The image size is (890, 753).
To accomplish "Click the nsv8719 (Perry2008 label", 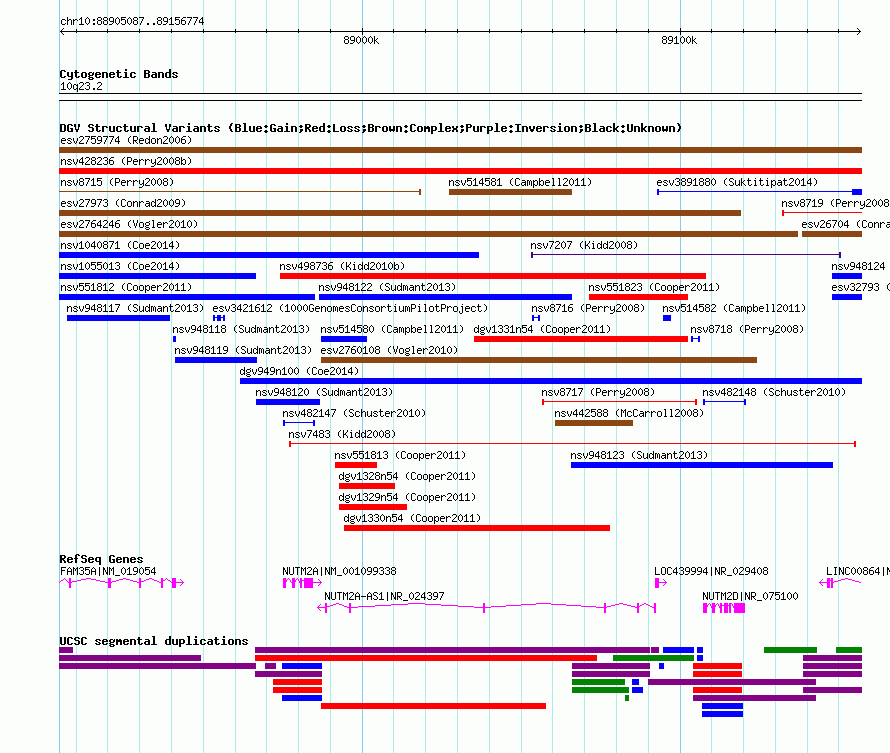I will click(835, 203).
